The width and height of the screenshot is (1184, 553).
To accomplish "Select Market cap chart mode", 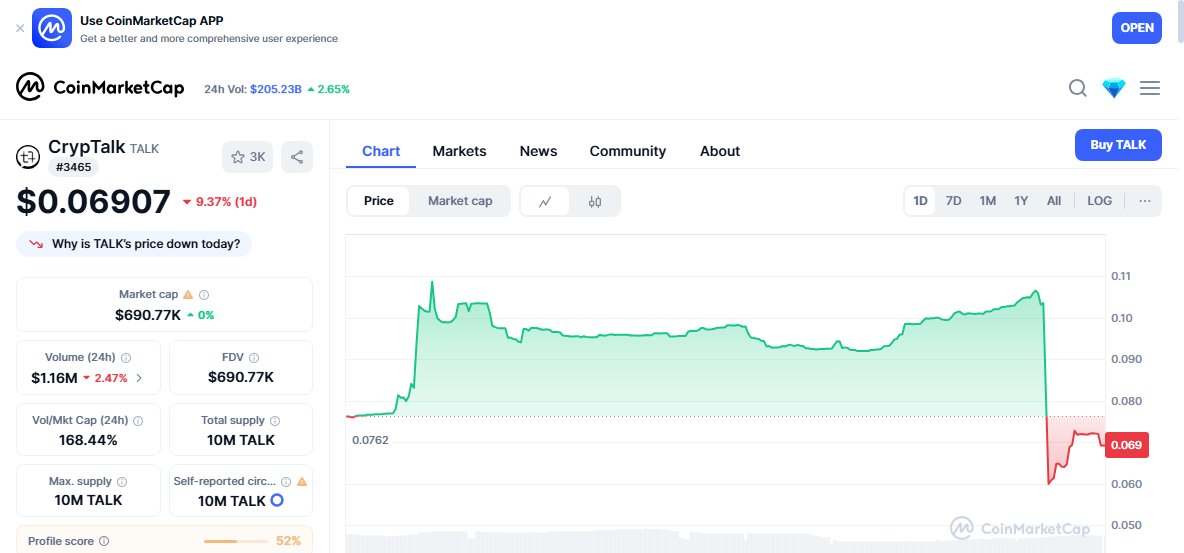I will coord(460,201).
